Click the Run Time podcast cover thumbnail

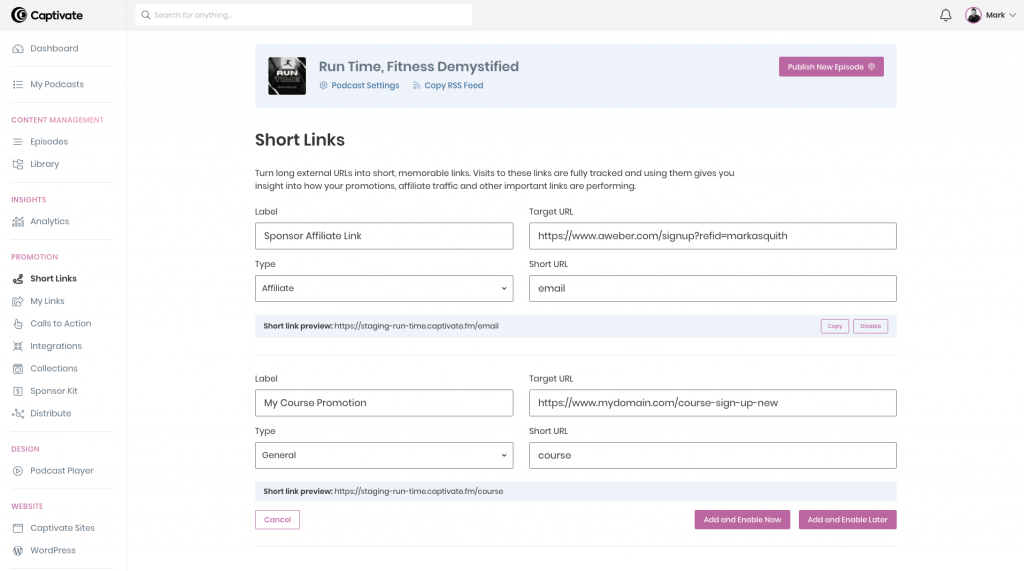coord(287,76)
